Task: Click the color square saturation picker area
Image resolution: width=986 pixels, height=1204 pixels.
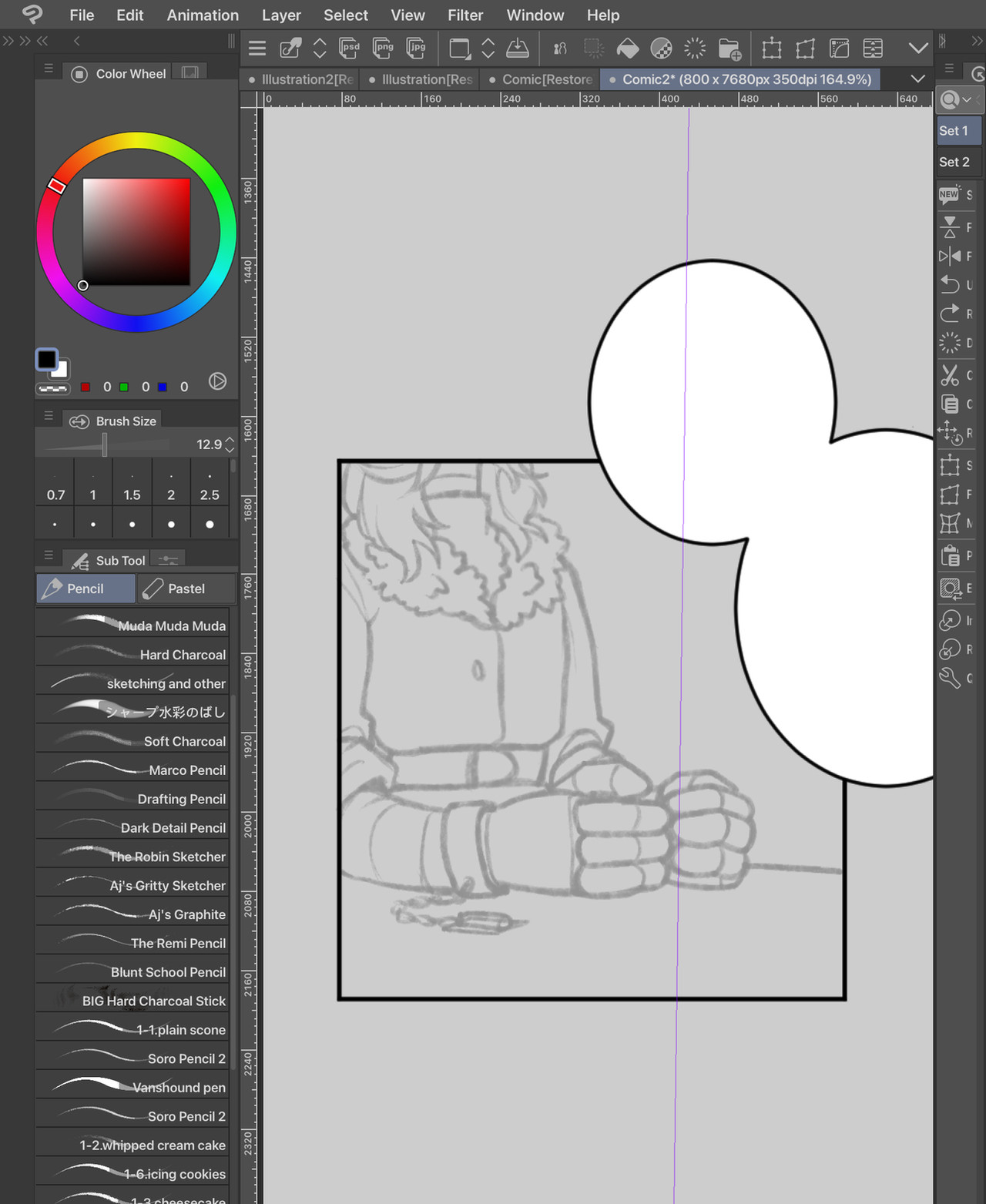Action: [x=136, y=232]
